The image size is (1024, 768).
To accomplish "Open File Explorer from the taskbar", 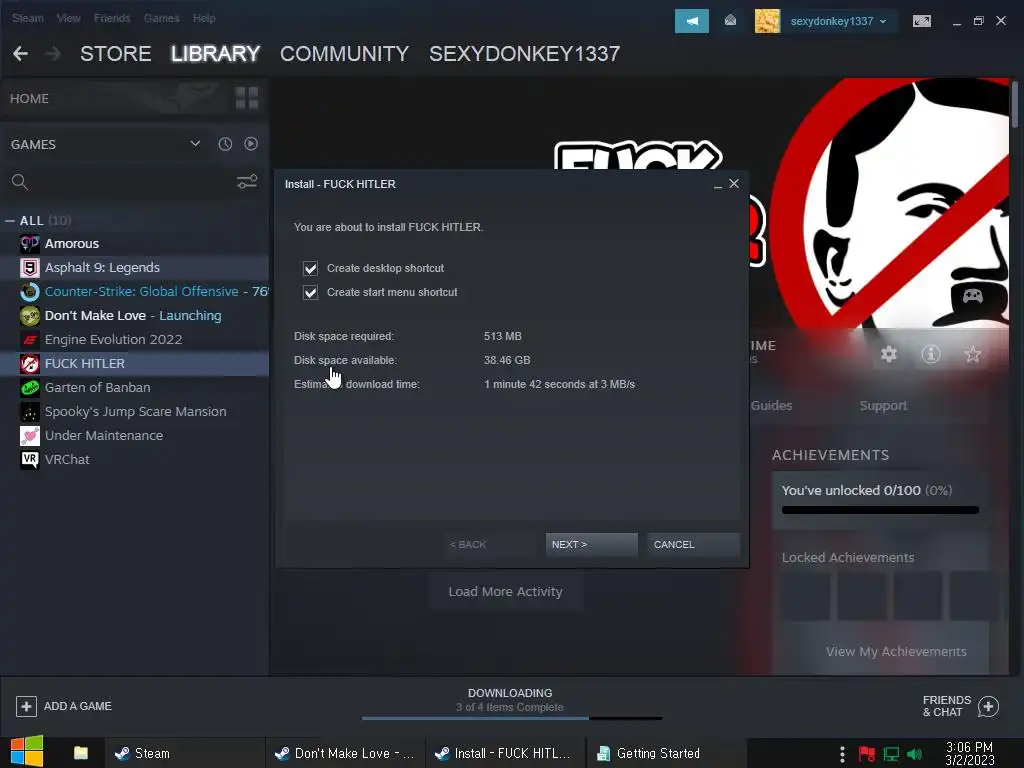I will (81, 753).
